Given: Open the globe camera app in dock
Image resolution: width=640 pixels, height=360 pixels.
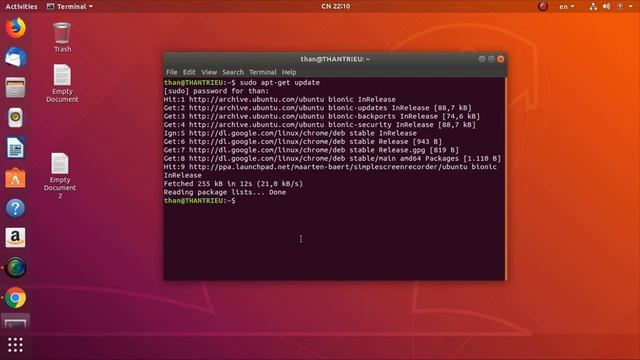Looking at the screenshot, I should click(x=16, y=268).
